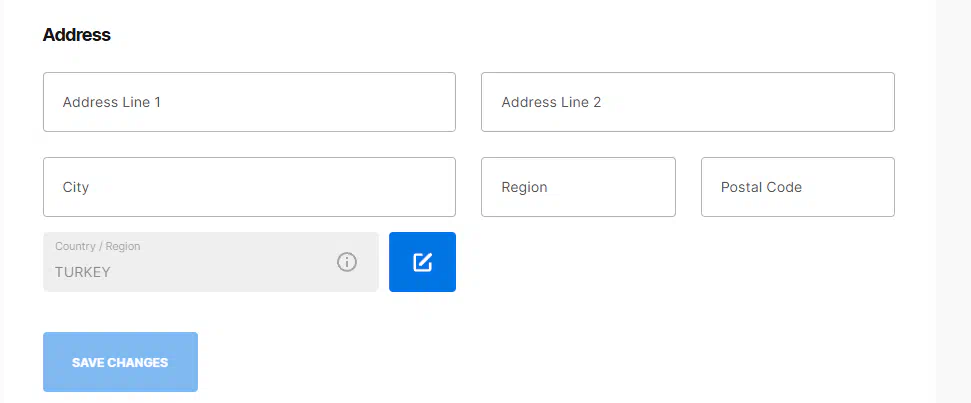Click the Address Line 2 placeholder text
The width and height of the screenshot is (971, 403).
[551, 102]
